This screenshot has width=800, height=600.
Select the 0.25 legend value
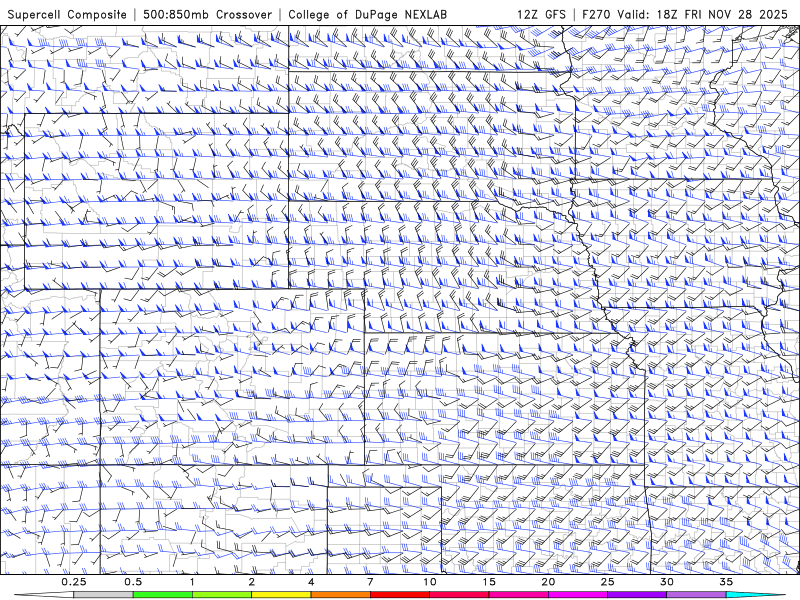coord(74,582)
